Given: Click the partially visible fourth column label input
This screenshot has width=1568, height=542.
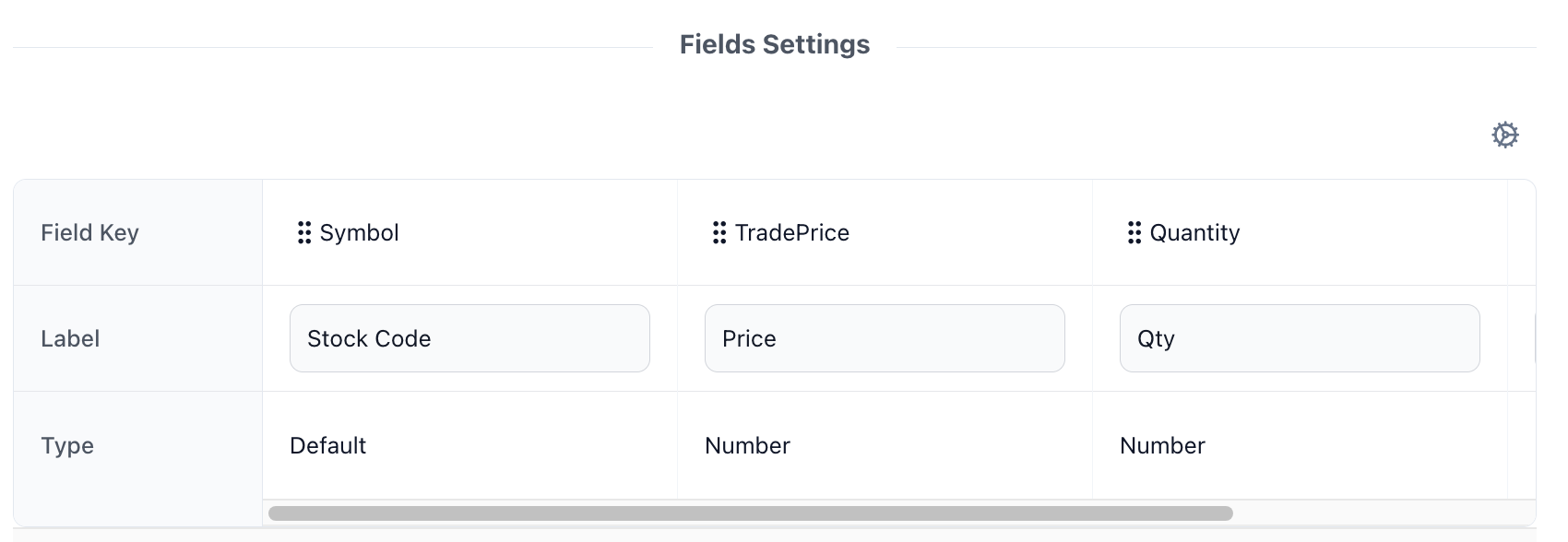Looking at the screenshot, I should tap(1535, 338).
